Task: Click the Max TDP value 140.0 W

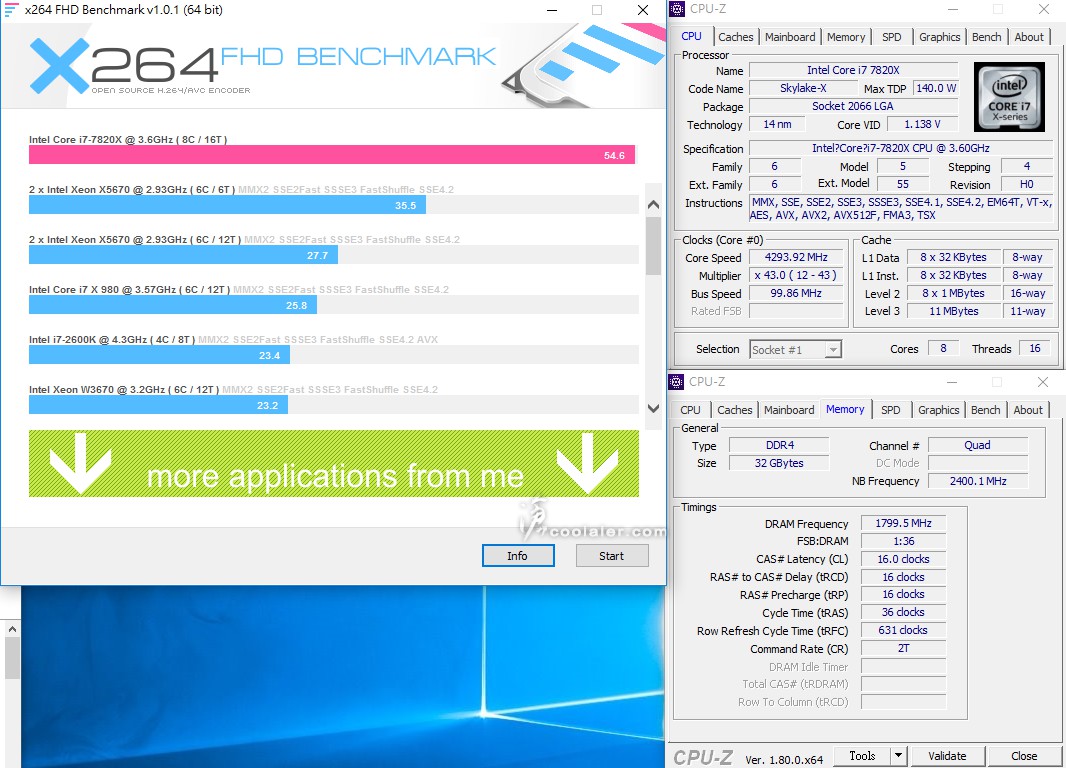Action: click(935, 88)
